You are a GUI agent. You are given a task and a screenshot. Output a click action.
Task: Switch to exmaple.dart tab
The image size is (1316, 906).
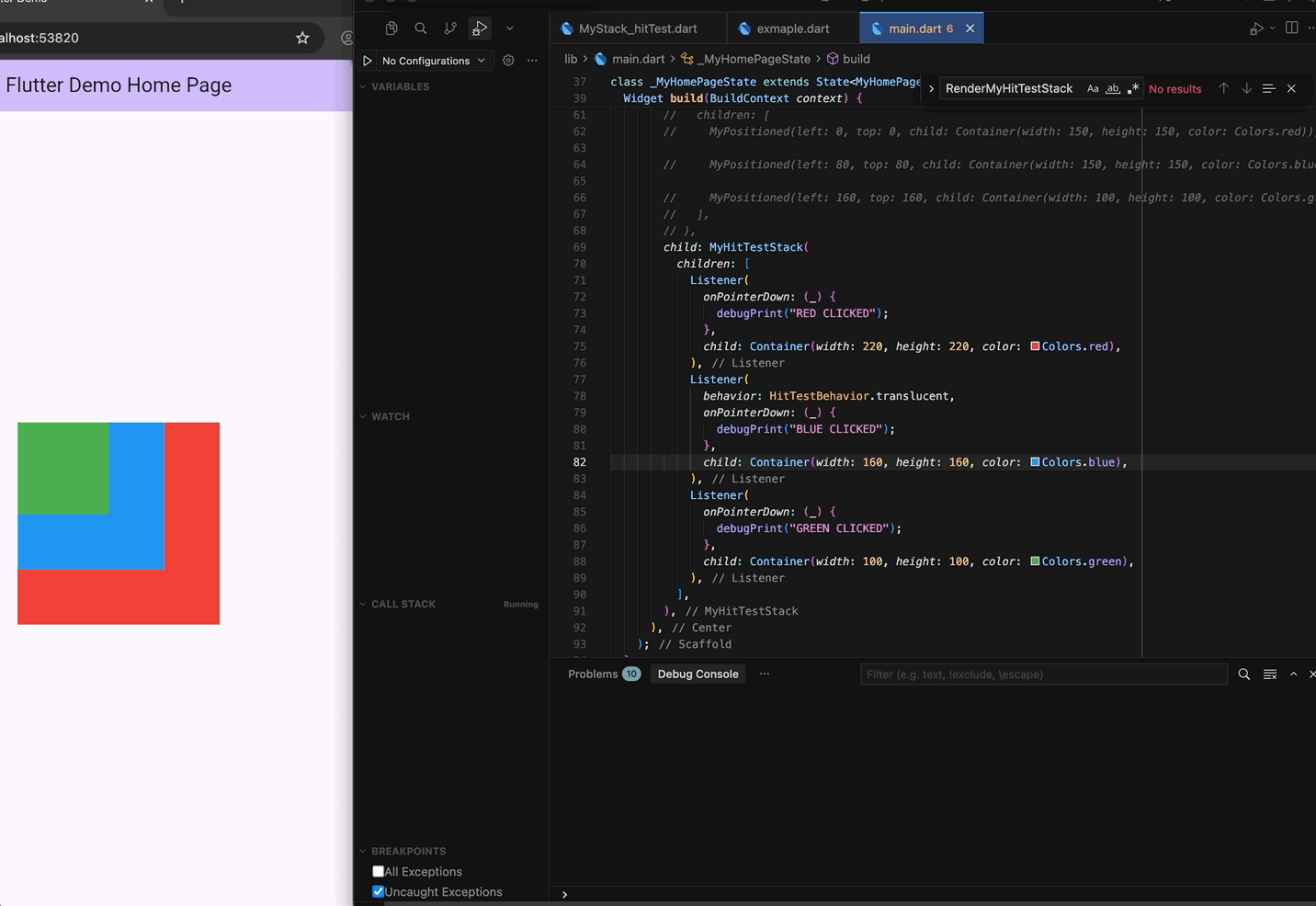click(793, 28)
